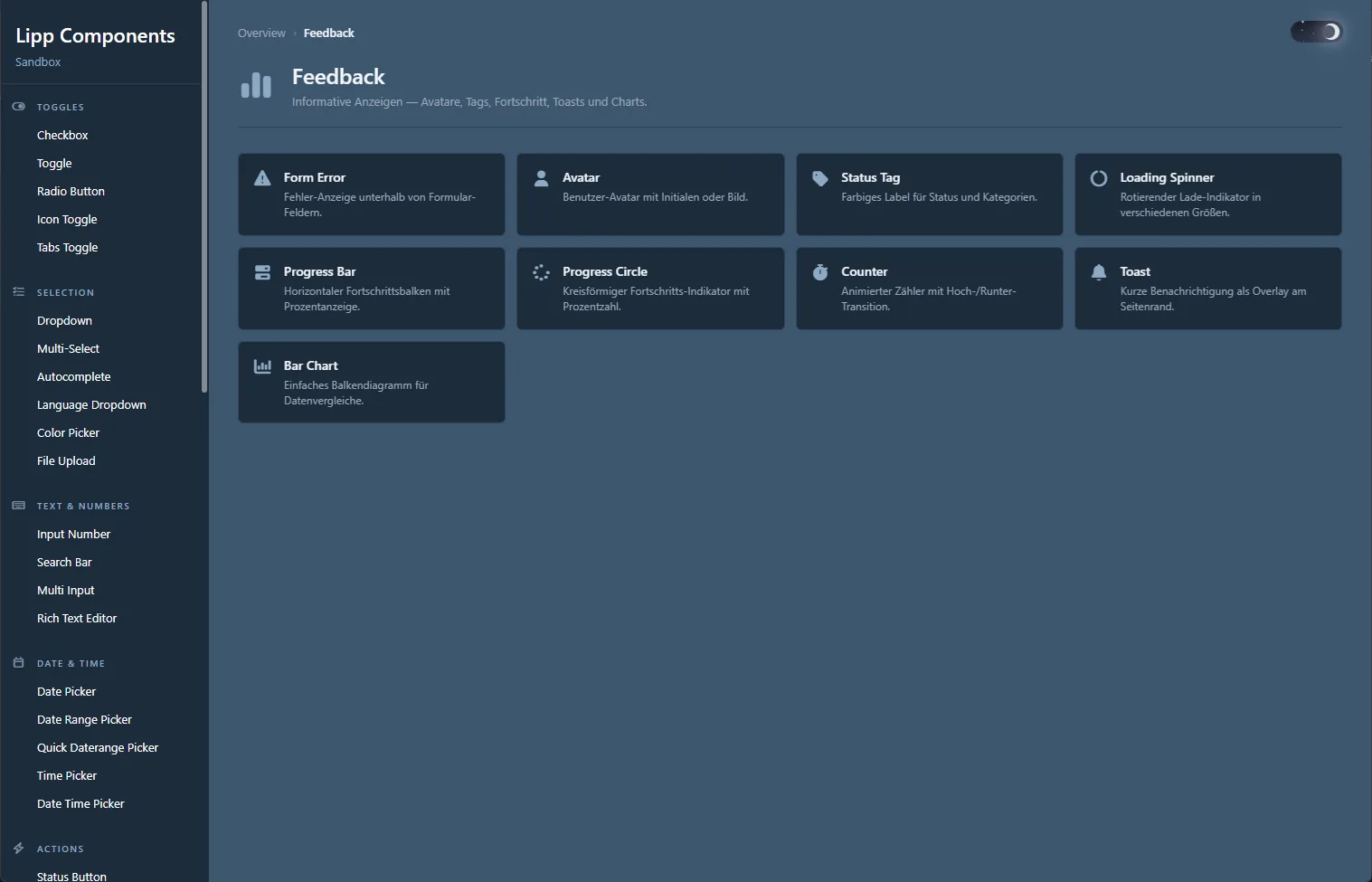Click the Avatar person icon
This screenshot has height=882, width=1372.
[541, 178]
